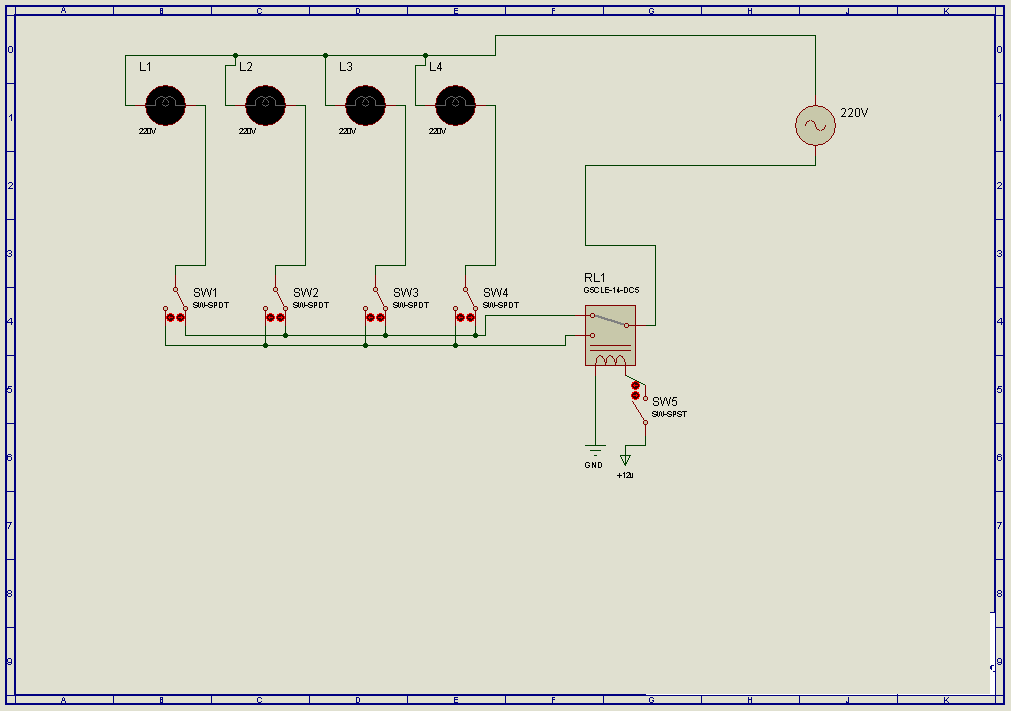Image resolution: width=1011 pixels, height=711 pixels.
Task: Toggle SW4 using its right red actuator
Action: [471, 318]
